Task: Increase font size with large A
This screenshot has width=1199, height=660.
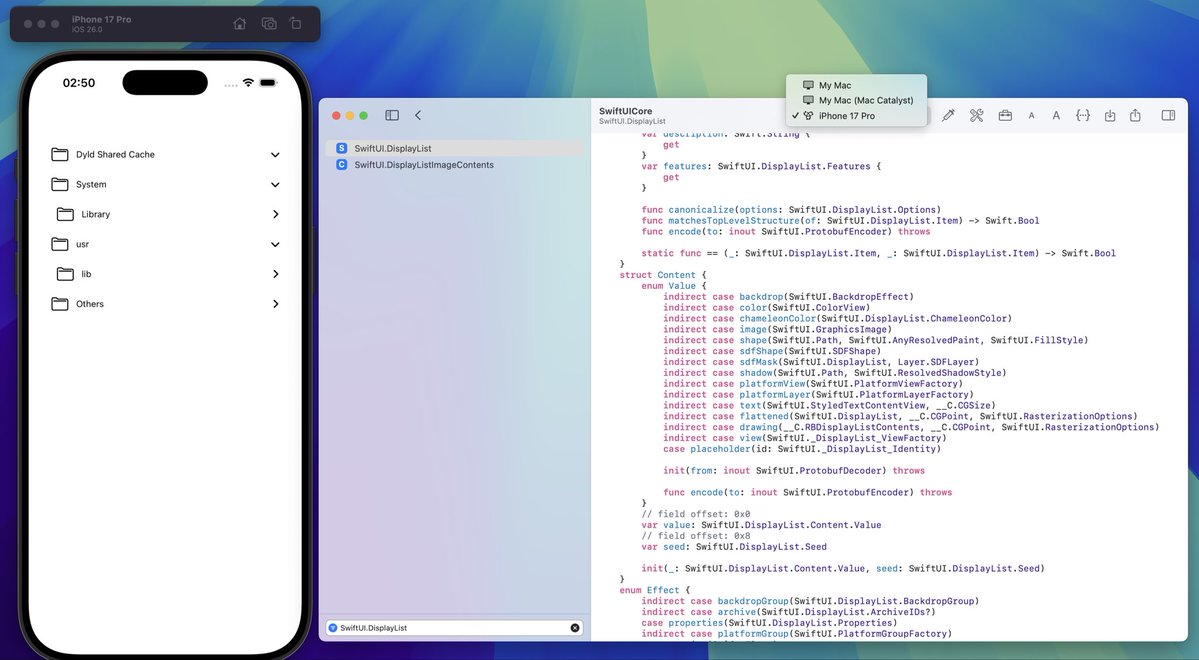Action: (1056, 115)
